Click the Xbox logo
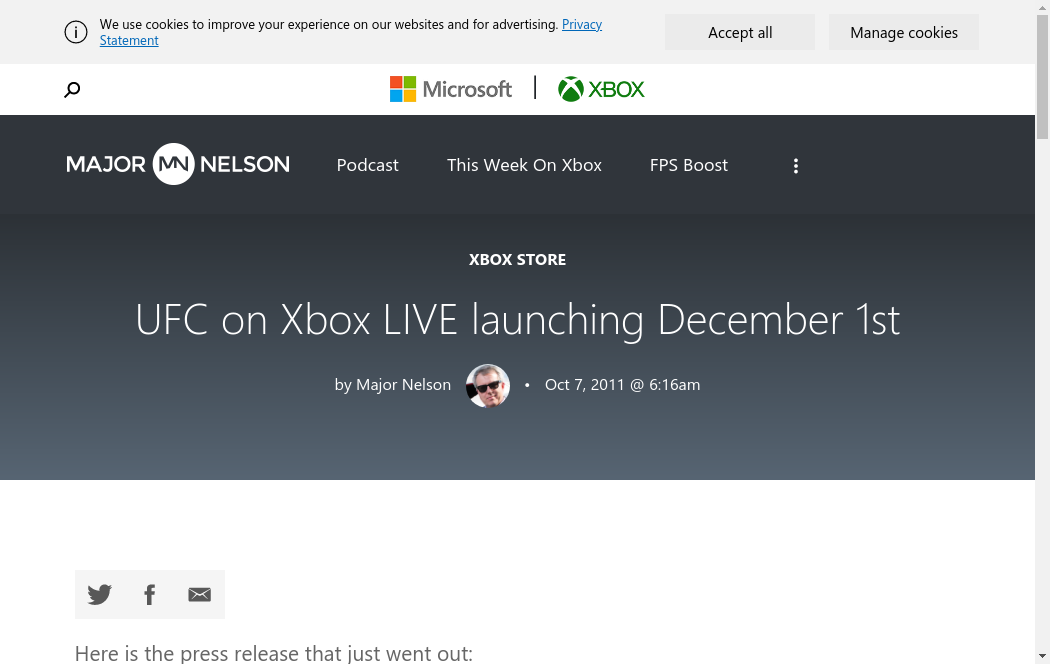 (x=601, y=89)
